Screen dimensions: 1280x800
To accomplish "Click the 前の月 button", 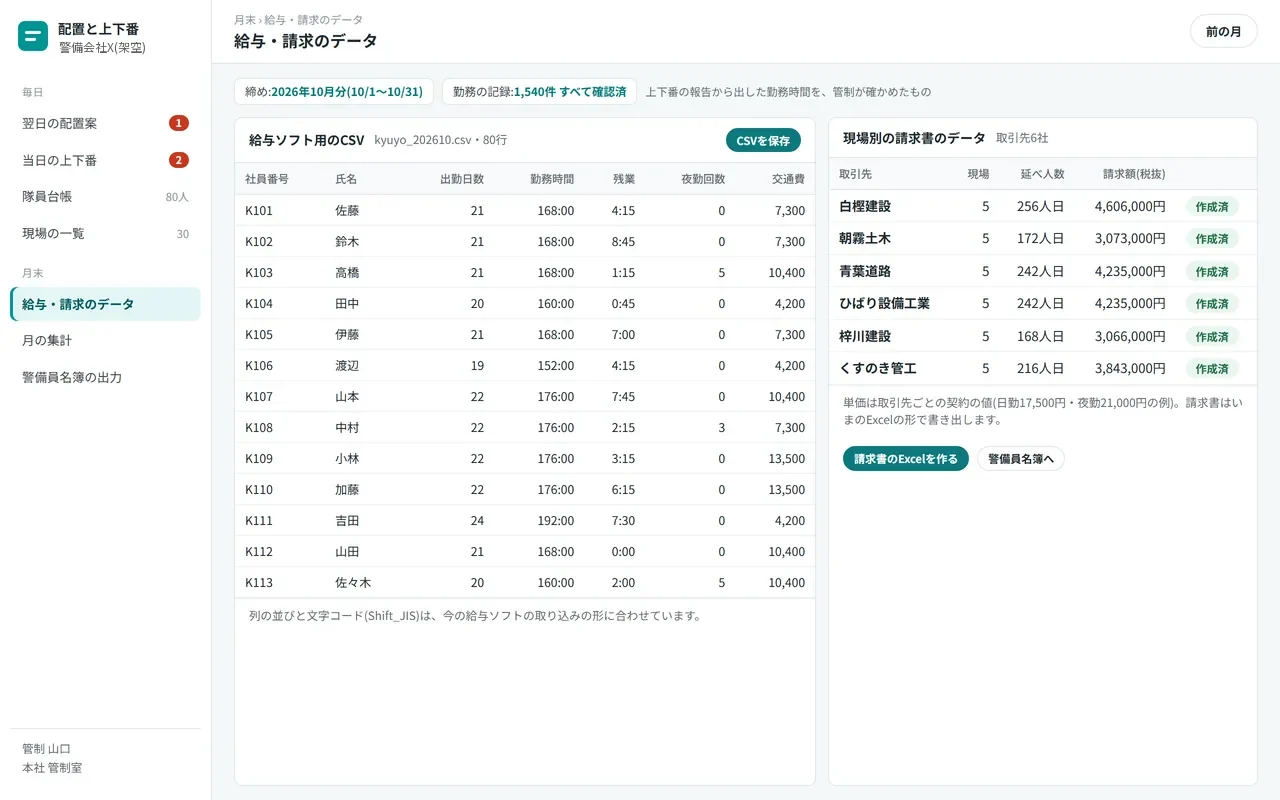I will (x=1223, y=31).
